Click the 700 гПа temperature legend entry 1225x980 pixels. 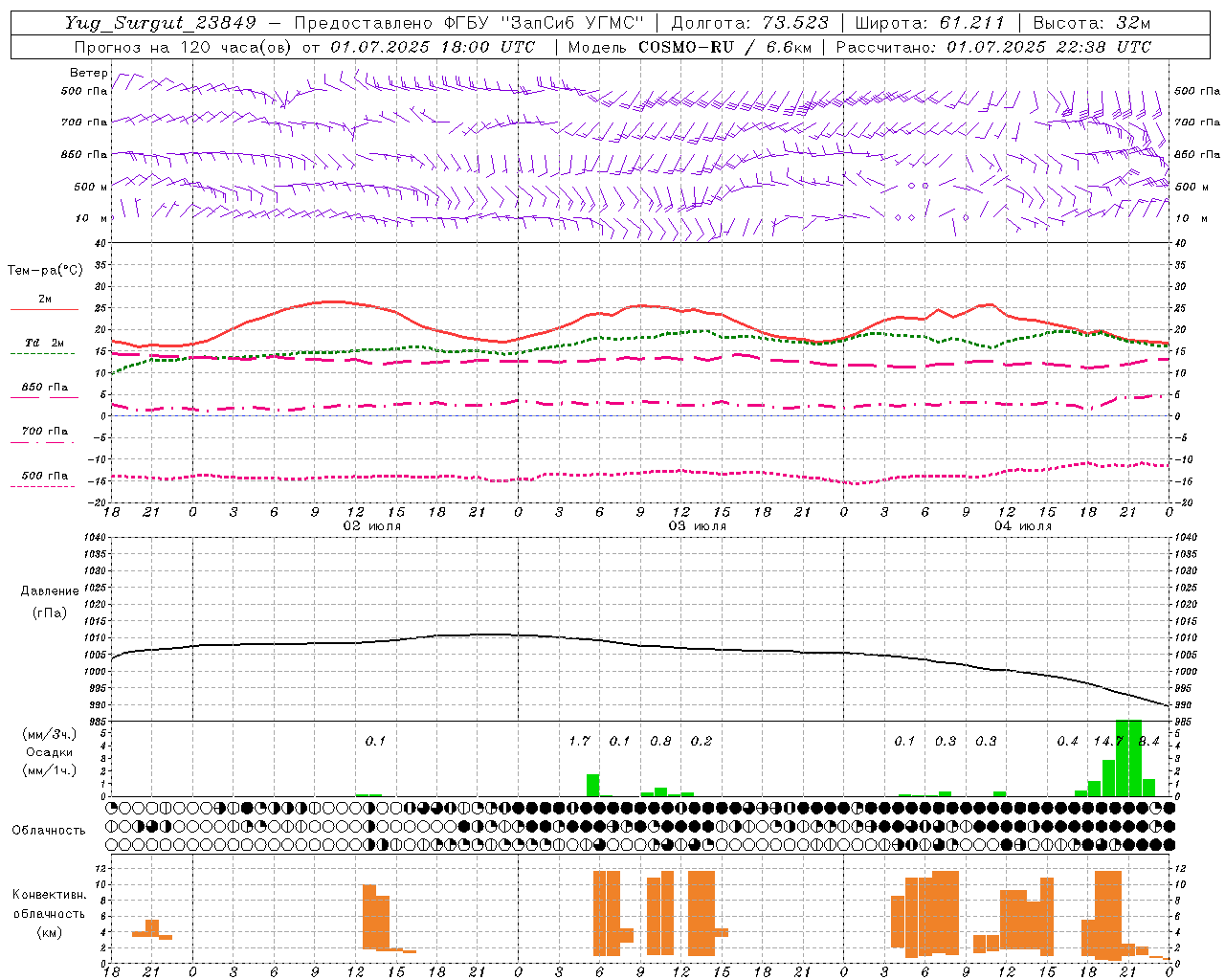pos(45,432)
